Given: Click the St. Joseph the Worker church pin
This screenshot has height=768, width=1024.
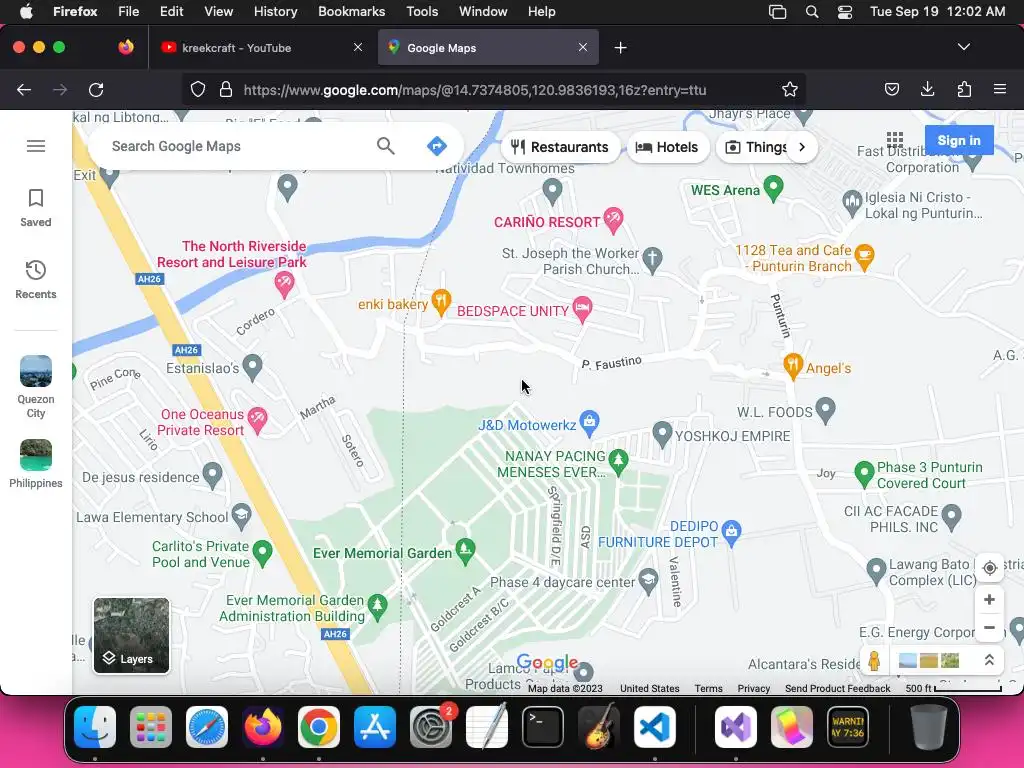Looking at the screenshot, I should point(652,259).
